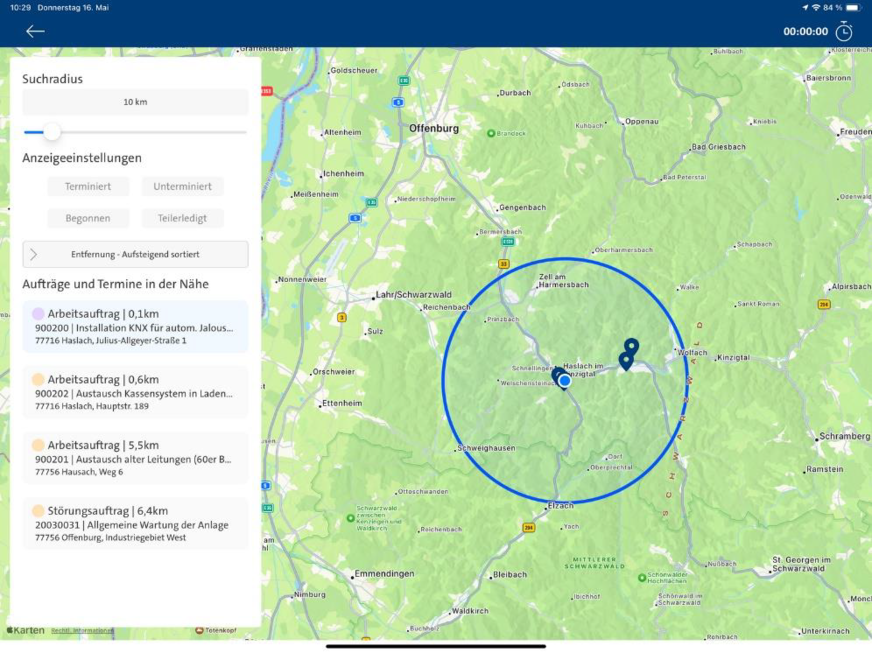Image resolution: width=872 pixels, height=653 pixels.
Task: Tap the blue current location dot on the map
Action: [x=564, y=380]
